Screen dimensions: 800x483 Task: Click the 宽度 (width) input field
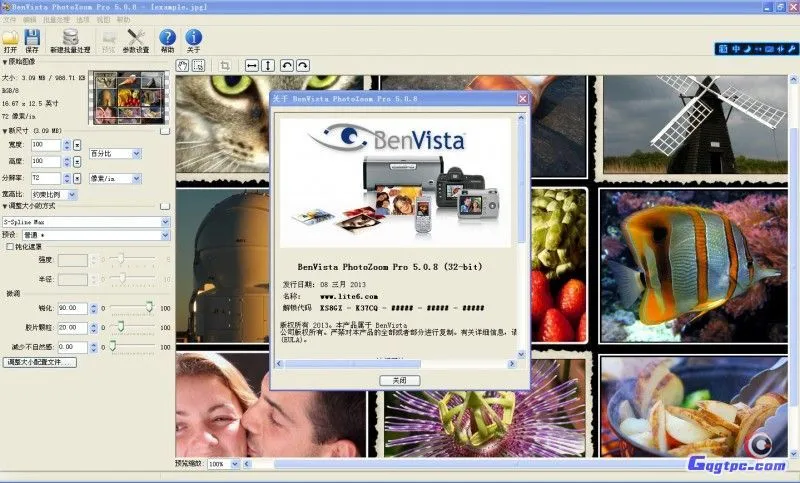pos(45,145)
